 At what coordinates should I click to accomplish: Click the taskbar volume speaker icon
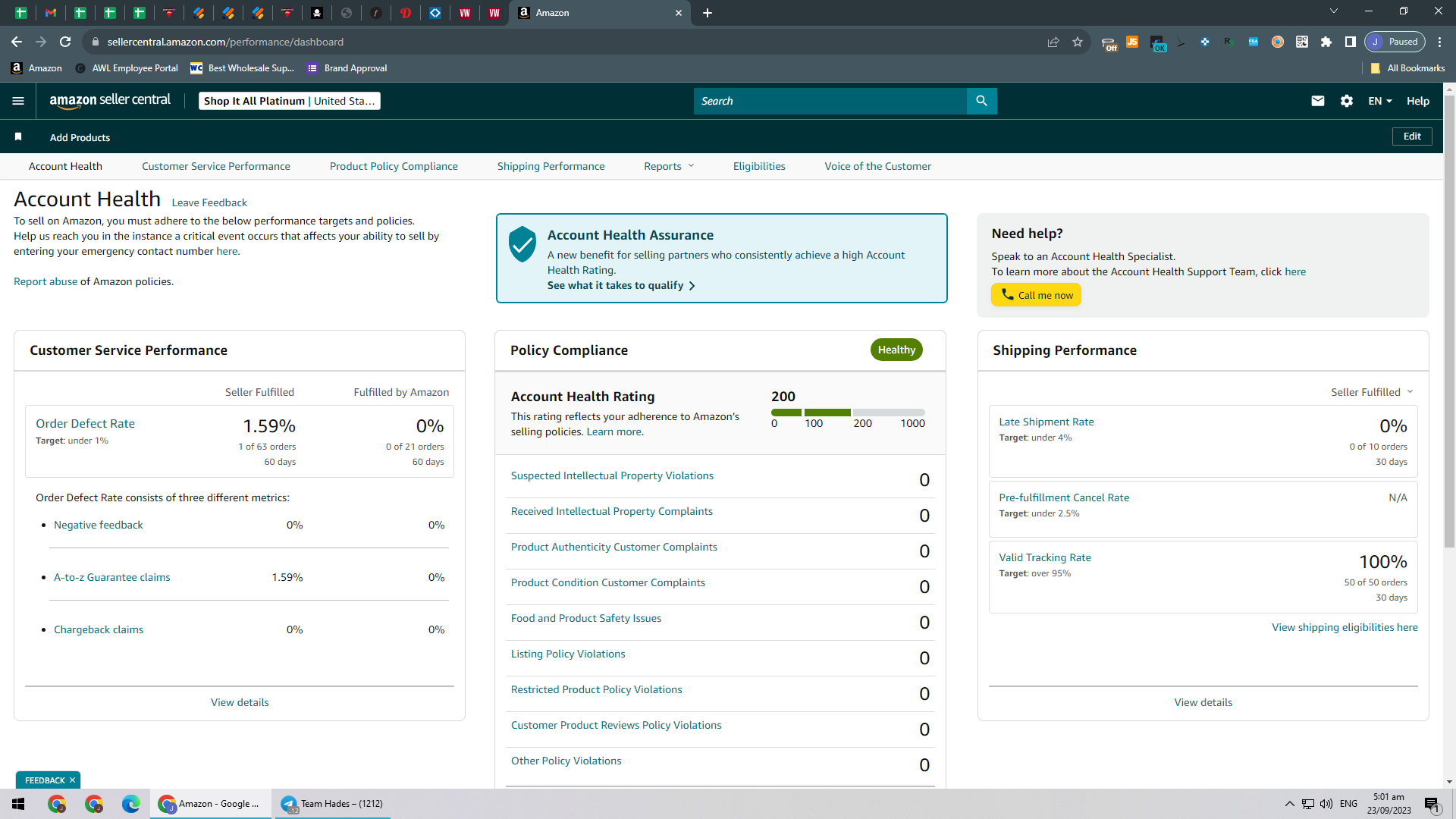(1326, 804)
